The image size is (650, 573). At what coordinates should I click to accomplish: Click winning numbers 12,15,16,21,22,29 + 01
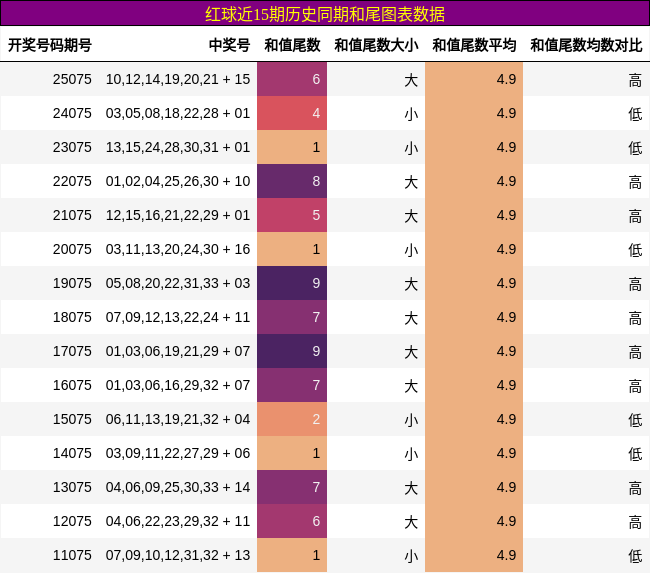pyautogui.click(x=178, y=215)
